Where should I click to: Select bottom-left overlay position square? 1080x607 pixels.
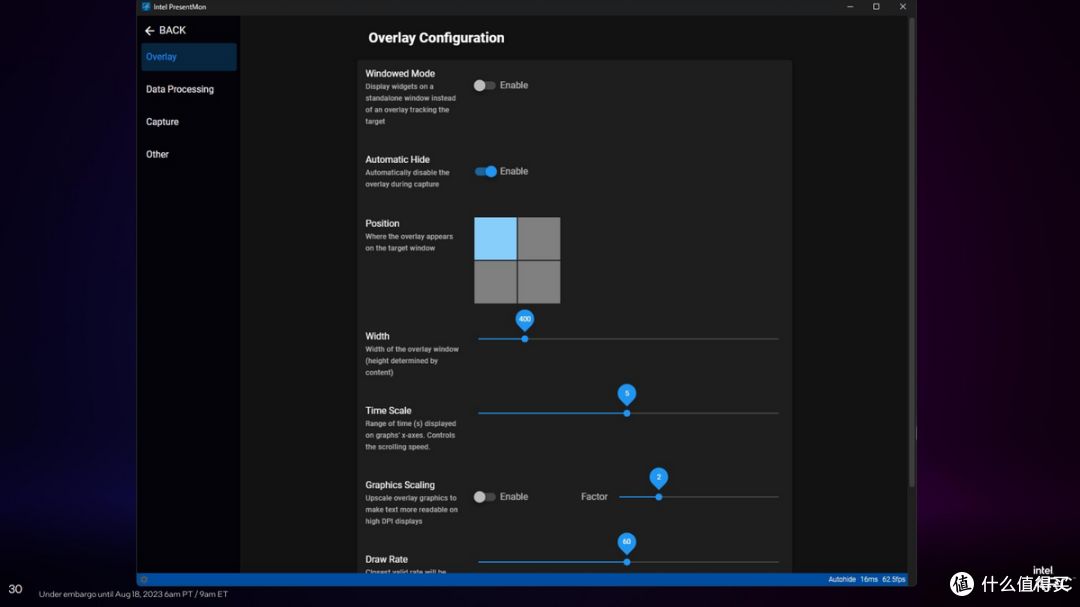495,282
